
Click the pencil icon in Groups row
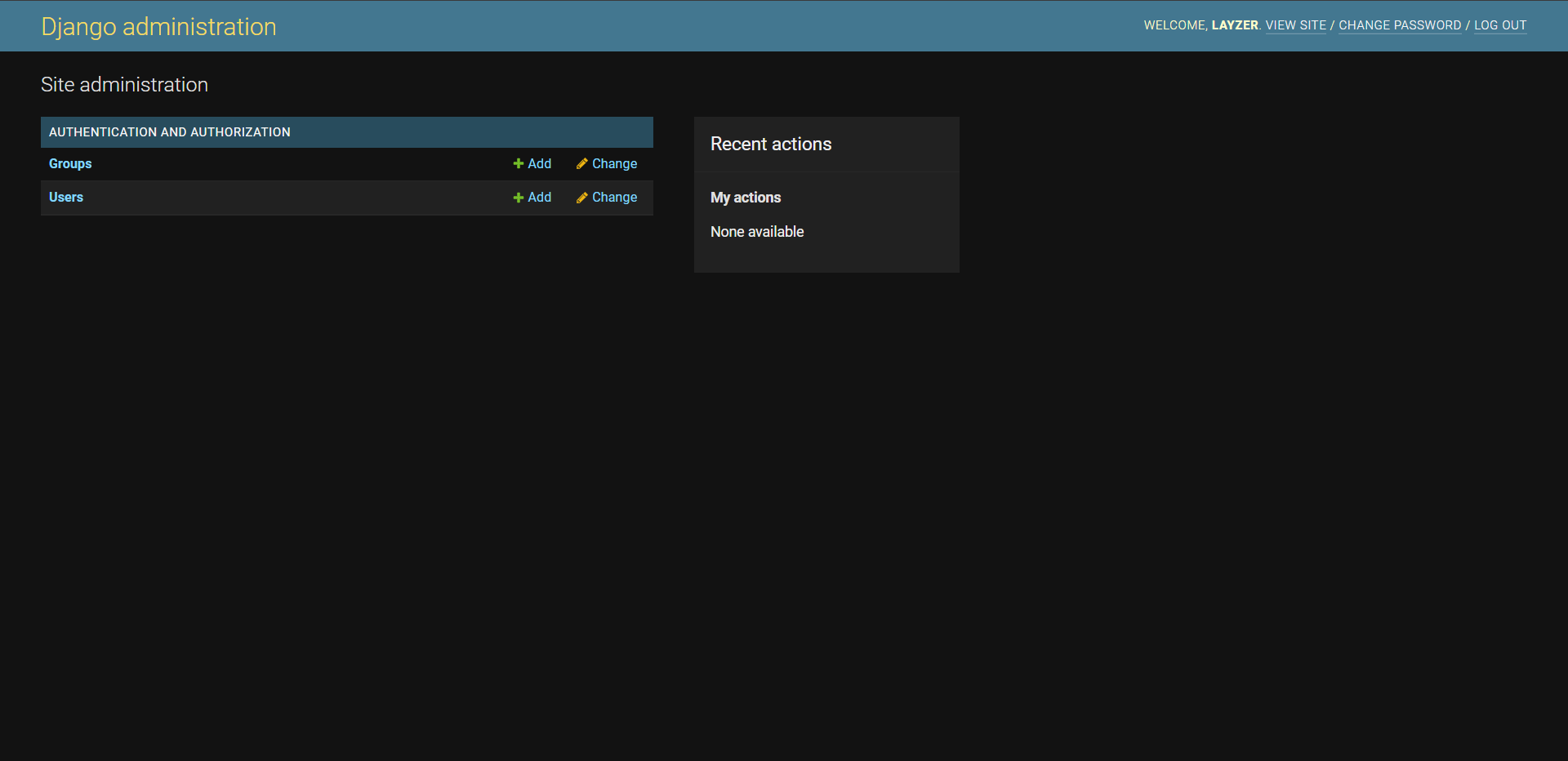[581, 164]
